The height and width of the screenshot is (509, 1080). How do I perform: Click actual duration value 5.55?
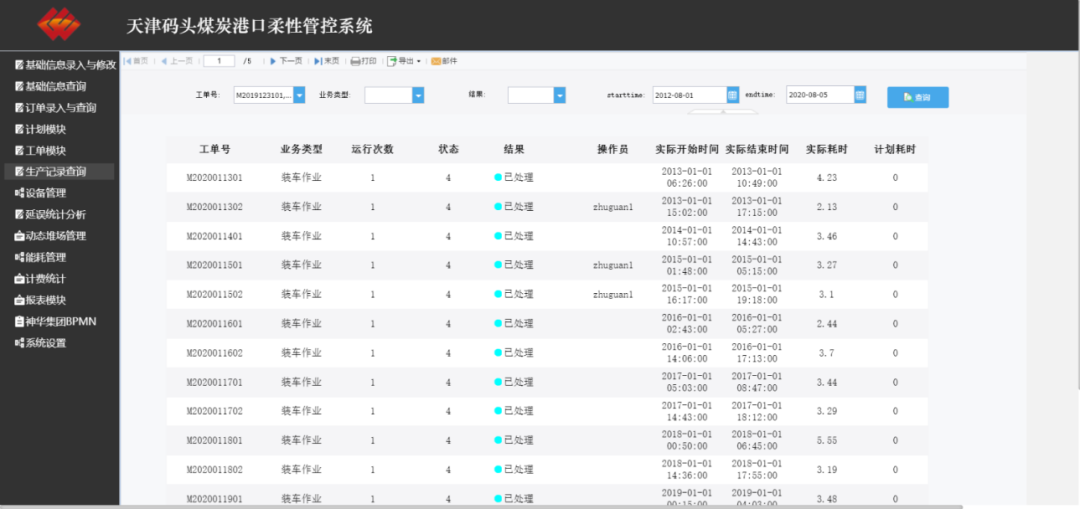click(827, 440)
